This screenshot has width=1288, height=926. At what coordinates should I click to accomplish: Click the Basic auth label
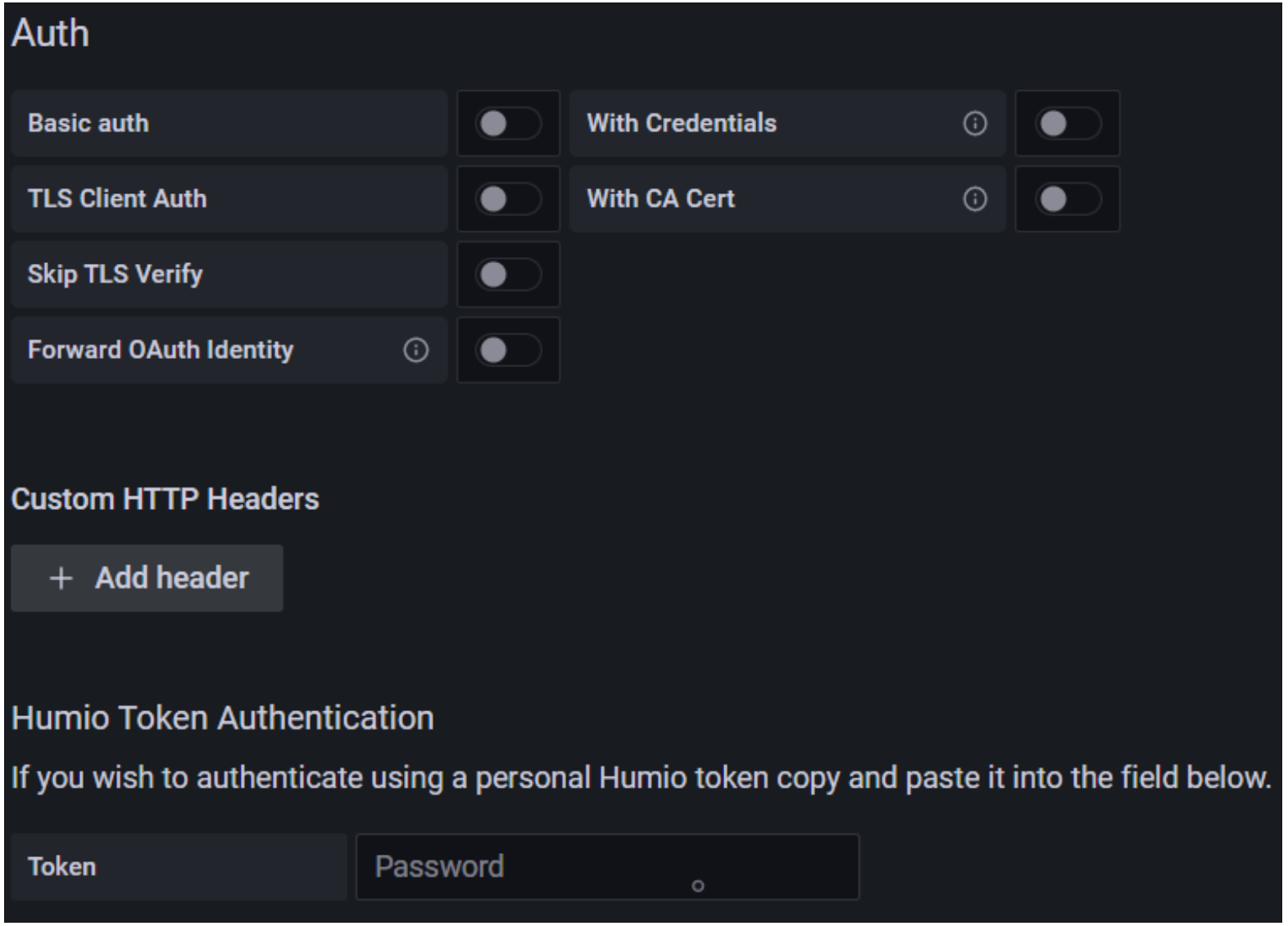click(x=88, y=124)
